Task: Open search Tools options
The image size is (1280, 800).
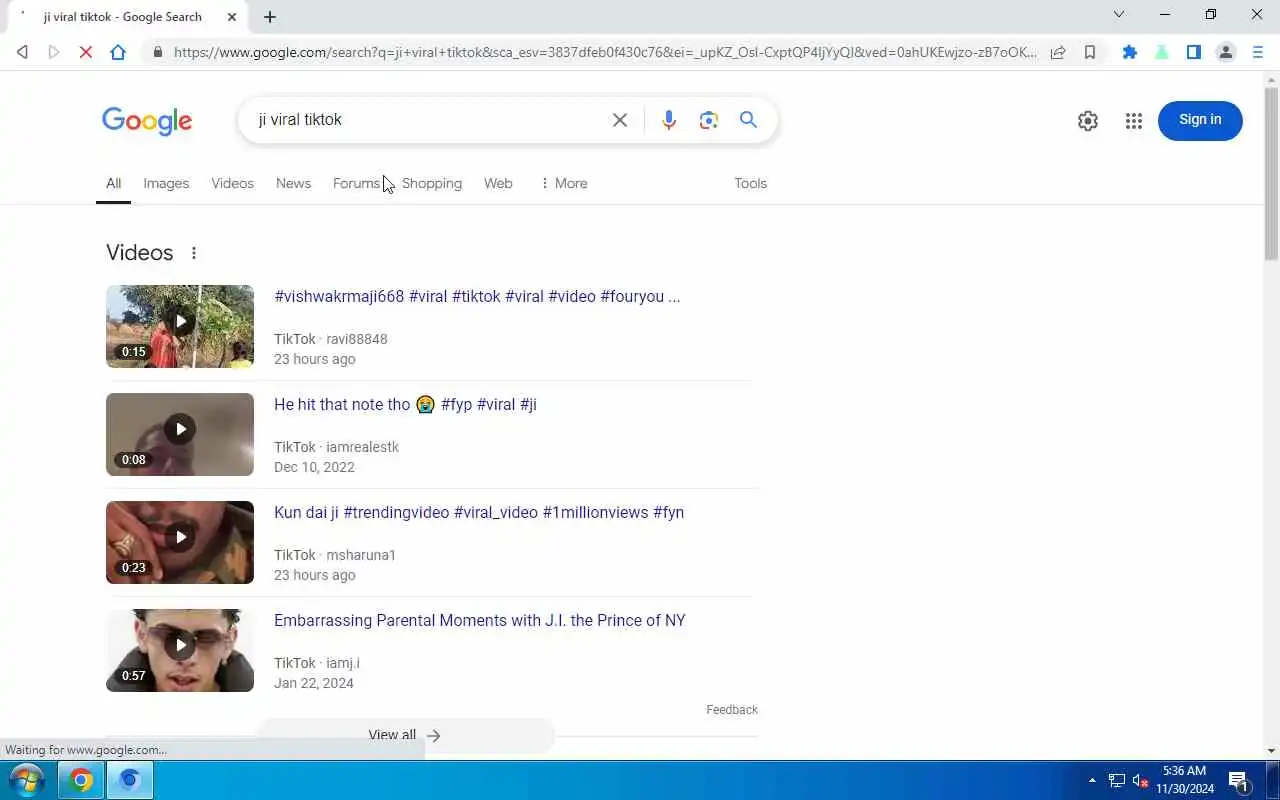Action: (x=750, y=183)
